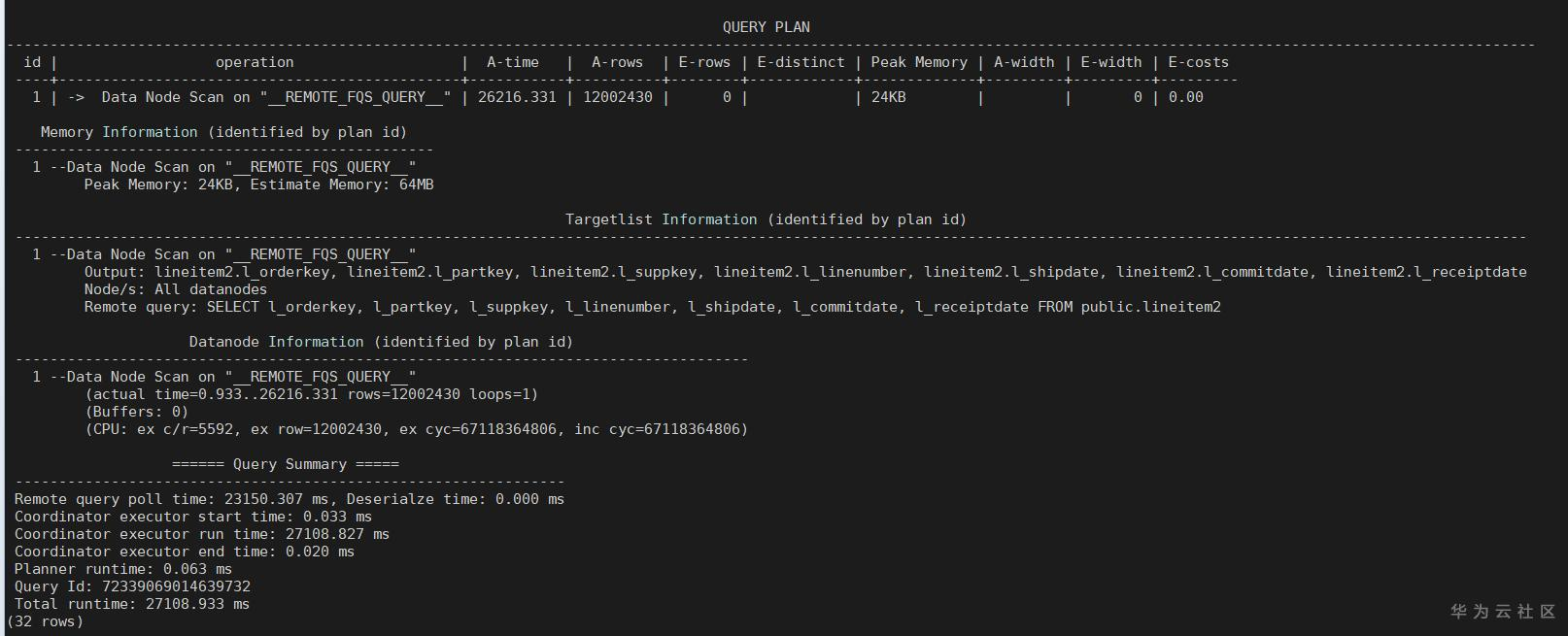
Task: Click the A-rows column header
Action: tap(617, 62)
